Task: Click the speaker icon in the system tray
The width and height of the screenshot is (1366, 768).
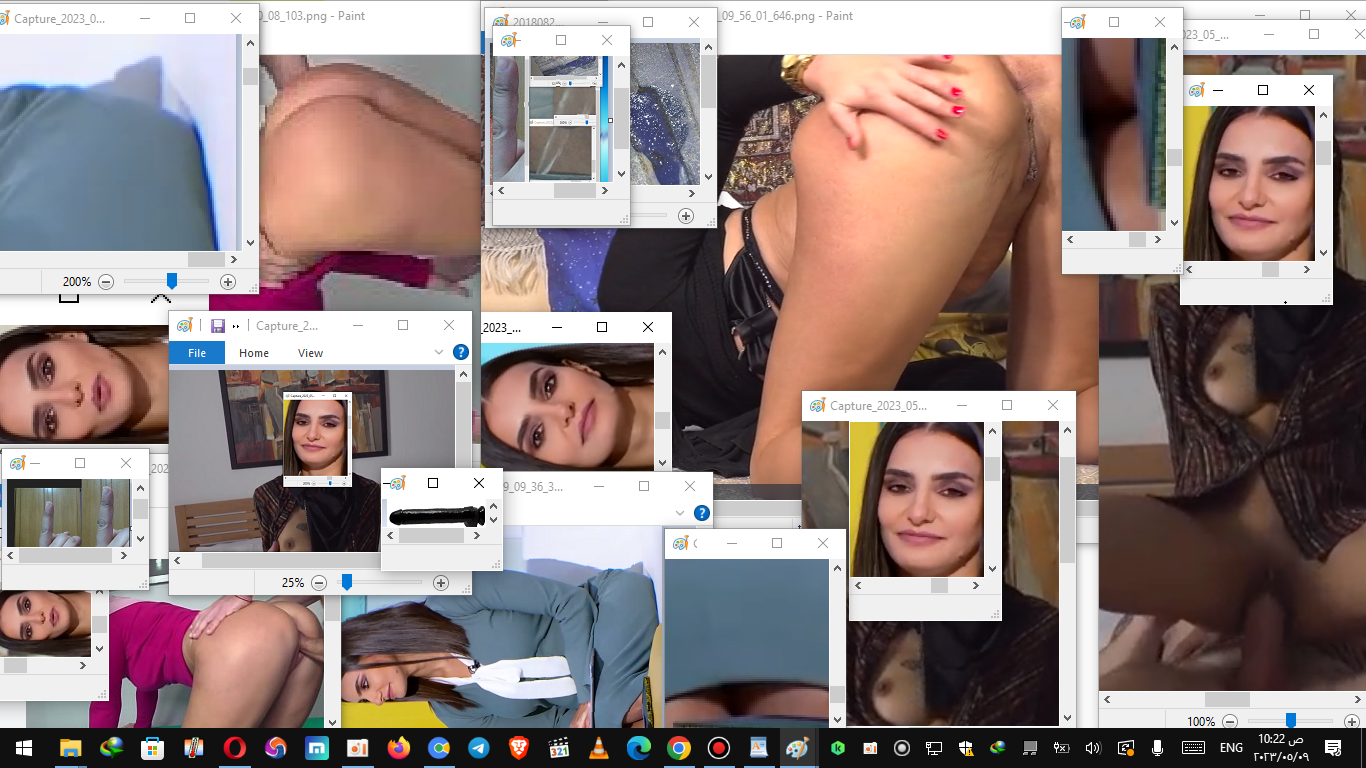Action: coord(1091,747)
